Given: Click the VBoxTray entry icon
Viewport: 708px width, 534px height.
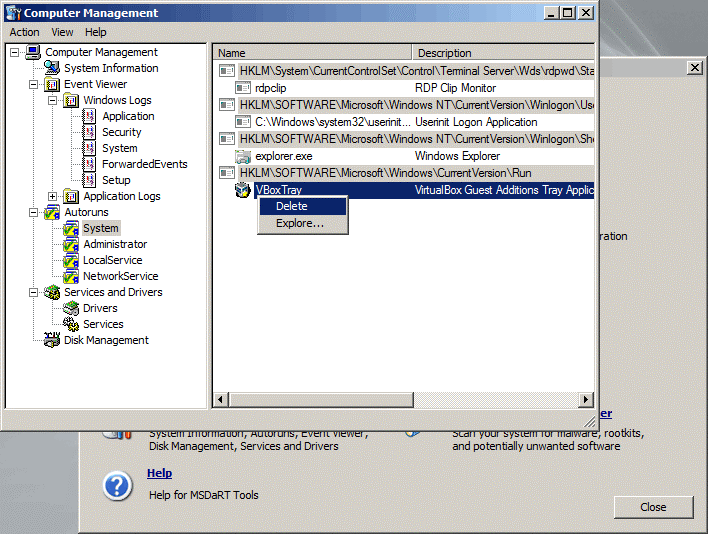Looking at the screenshot, I should 242,190.
